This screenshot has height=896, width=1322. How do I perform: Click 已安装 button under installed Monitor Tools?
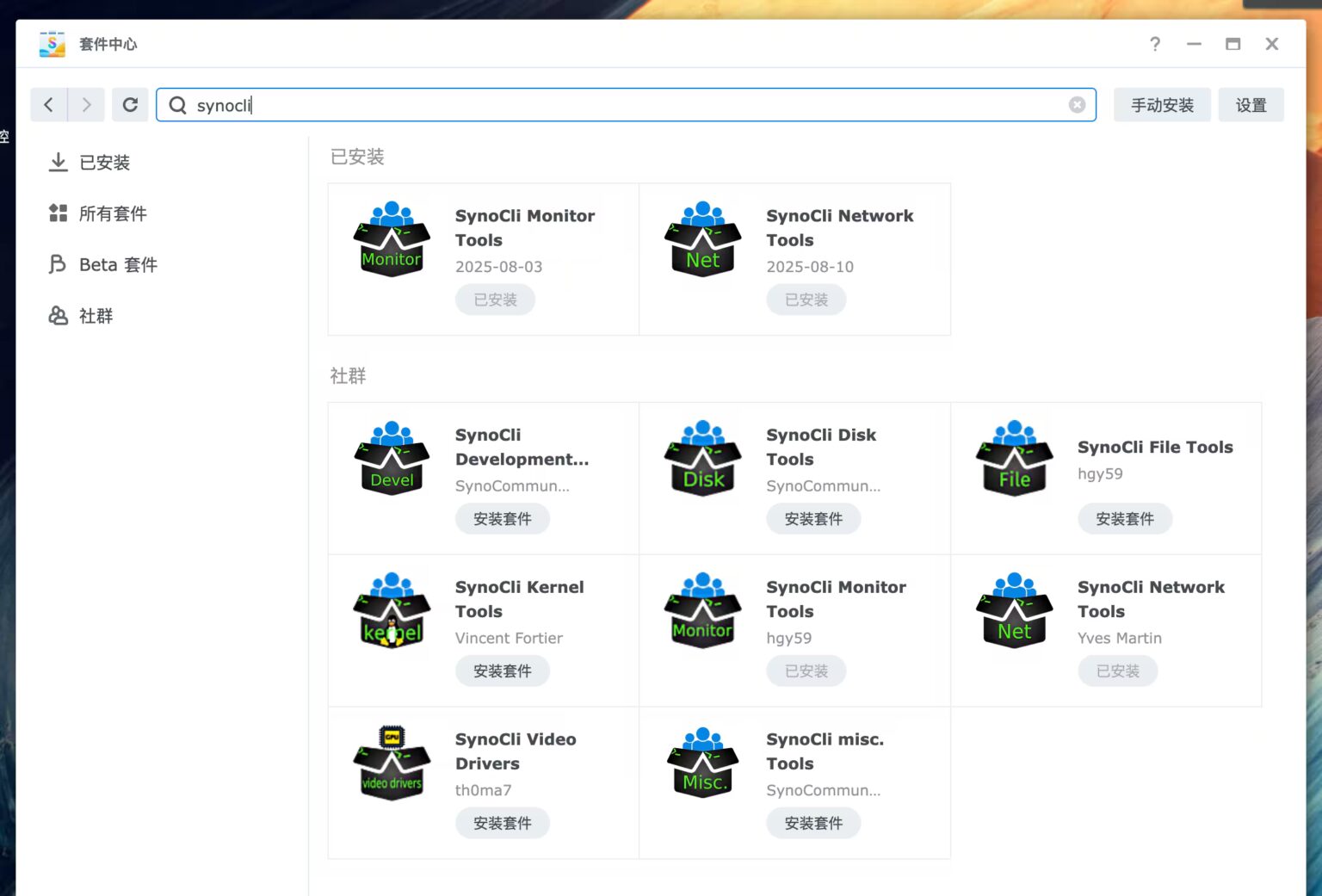(x=495, y=300)
